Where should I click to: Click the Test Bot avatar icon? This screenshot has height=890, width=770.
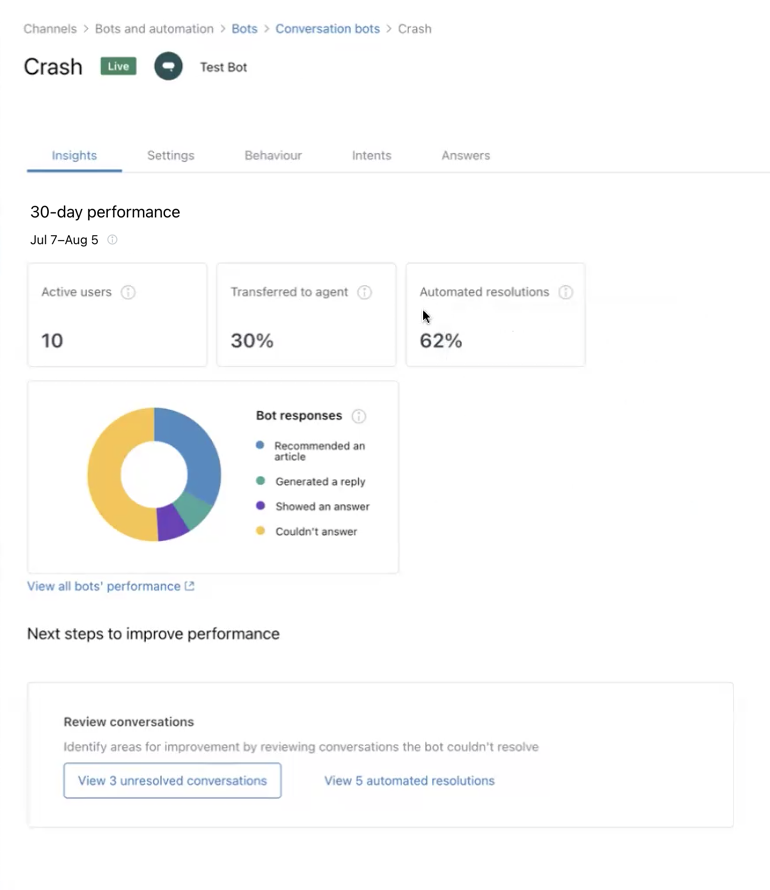(x=169, y=66)
